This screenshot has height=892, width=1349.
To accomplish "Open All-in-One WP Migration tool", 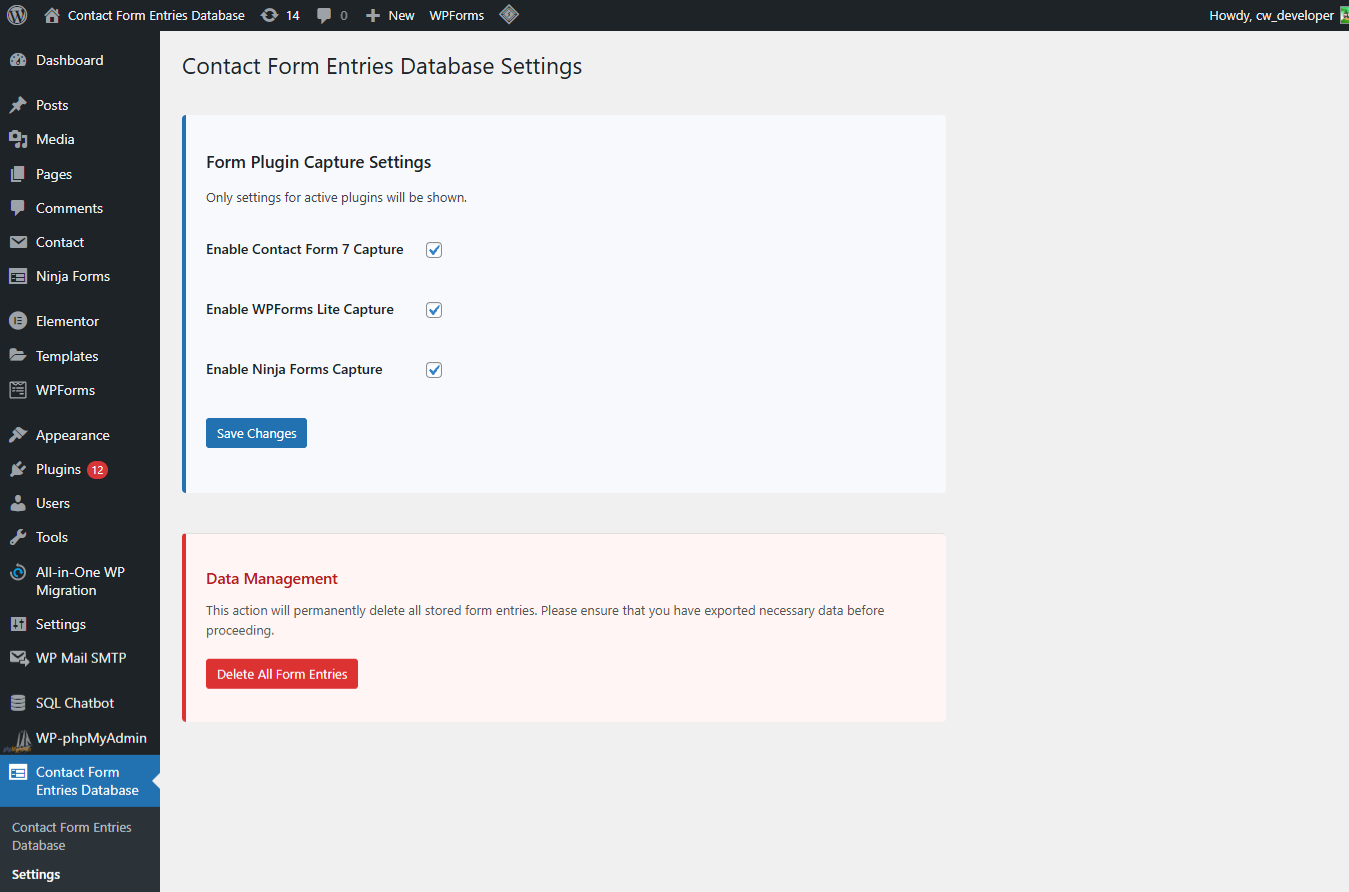I will coord(18,572).
